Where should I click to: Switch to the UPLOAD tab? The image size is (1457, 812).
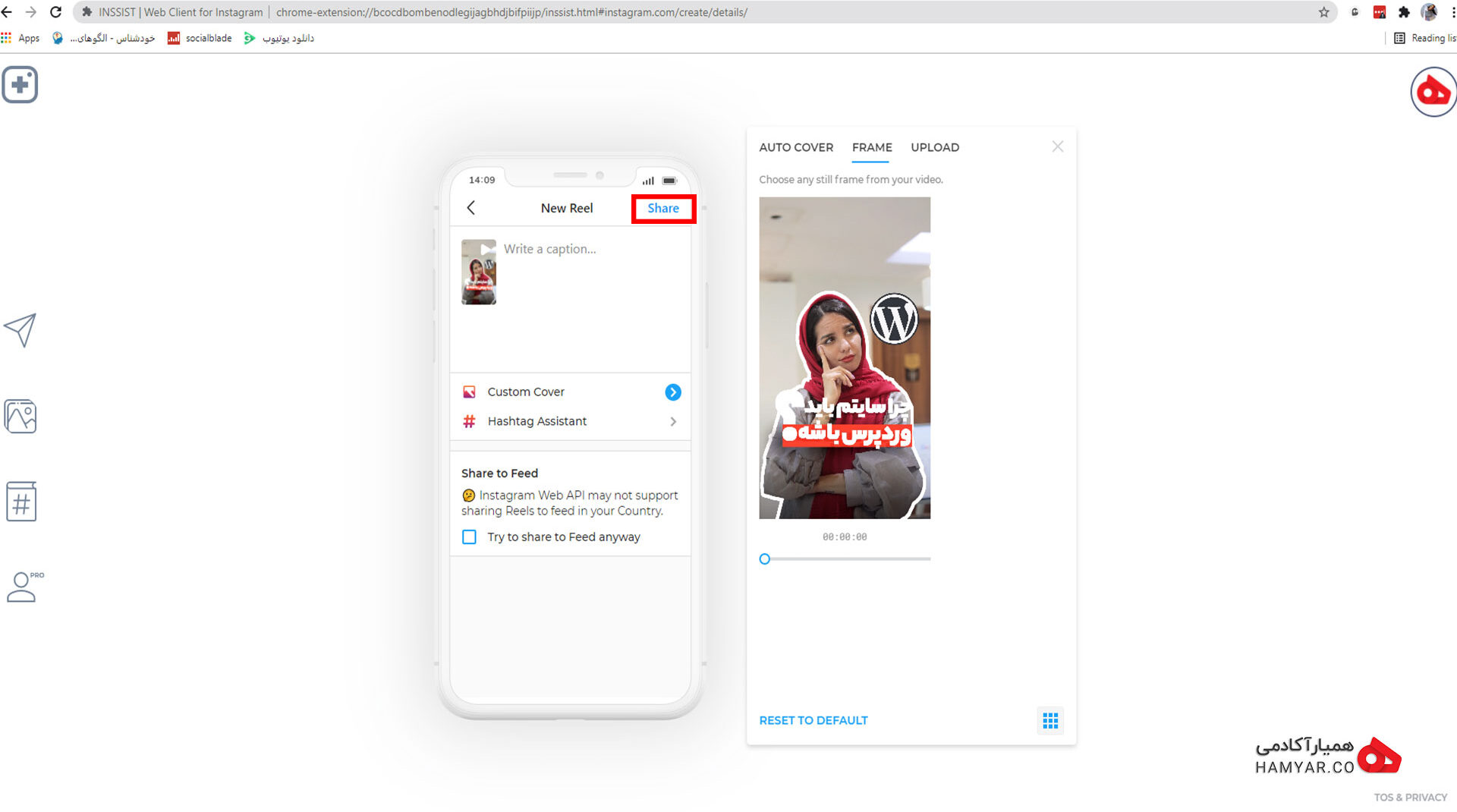(934, 147)
